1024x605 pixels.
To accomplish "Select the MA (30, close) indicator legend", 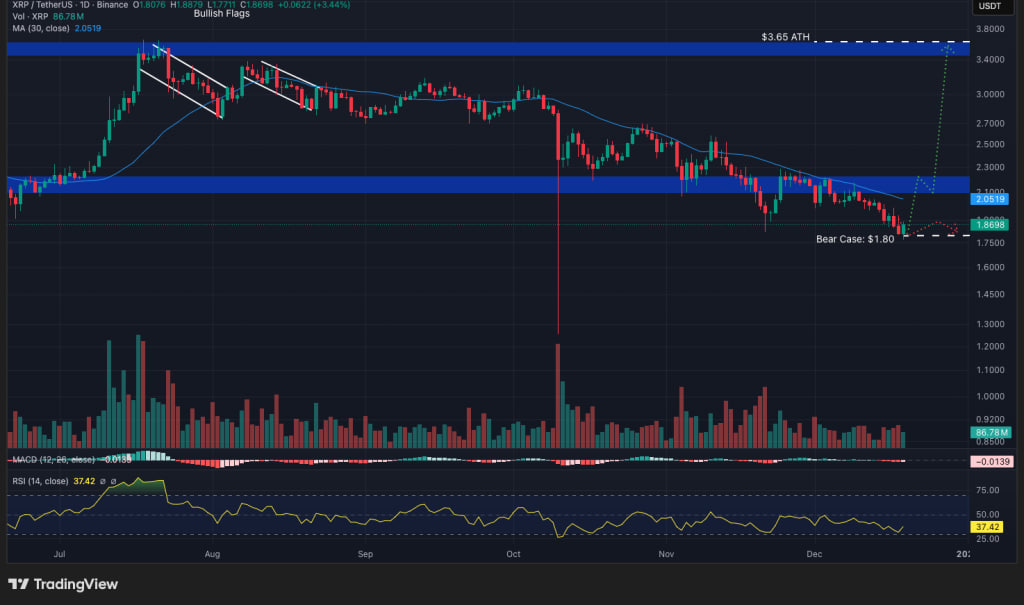I will [40, 30].
